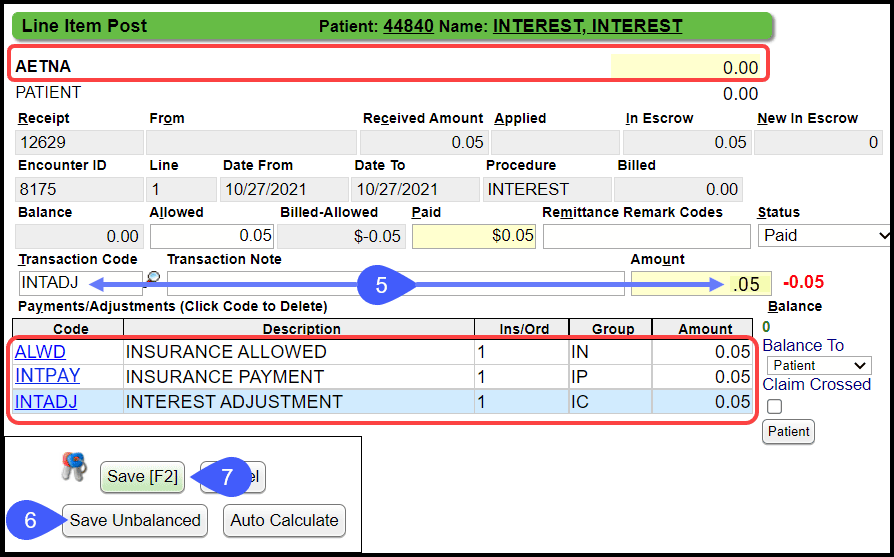Click the Save [F2] button
This screenshot has height=557, width=894.
142,477
